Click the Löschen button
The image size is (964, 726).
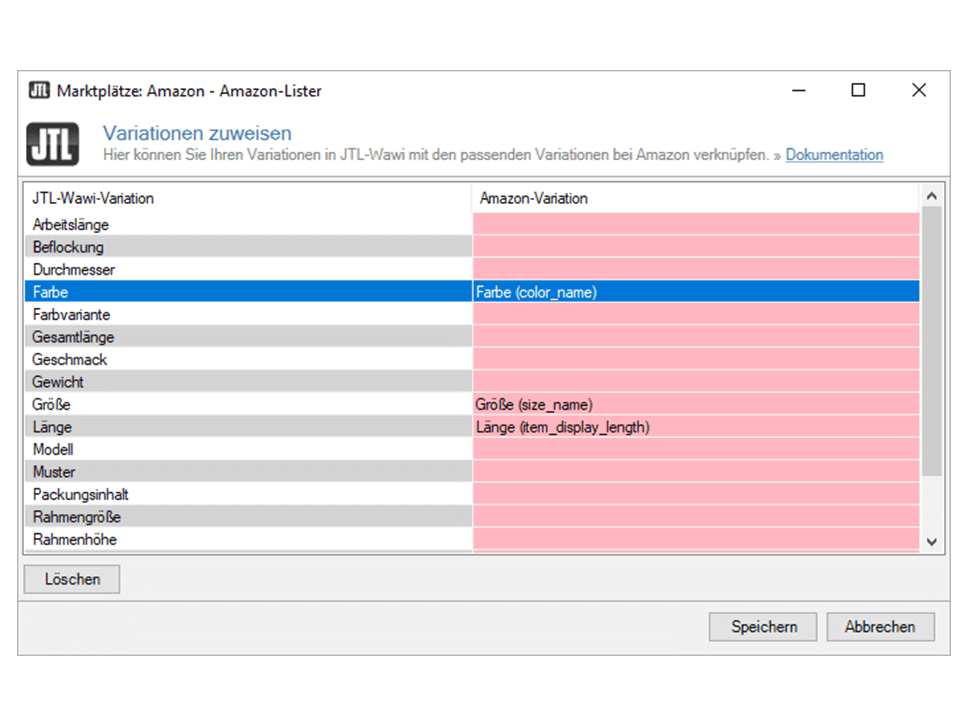pos(72,579)
